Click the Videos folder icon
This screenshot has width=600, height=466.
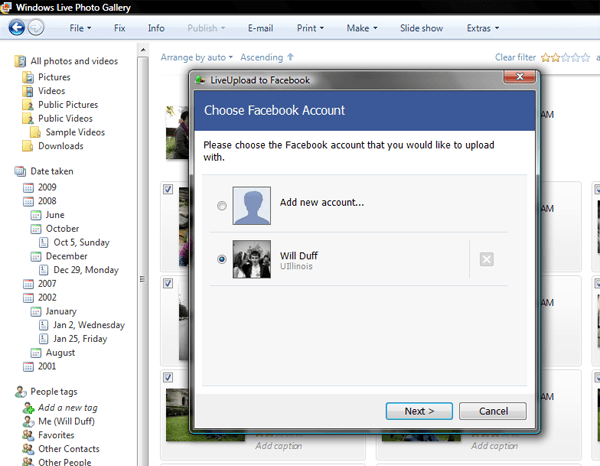pyautogui.click(x=28, y=91)
